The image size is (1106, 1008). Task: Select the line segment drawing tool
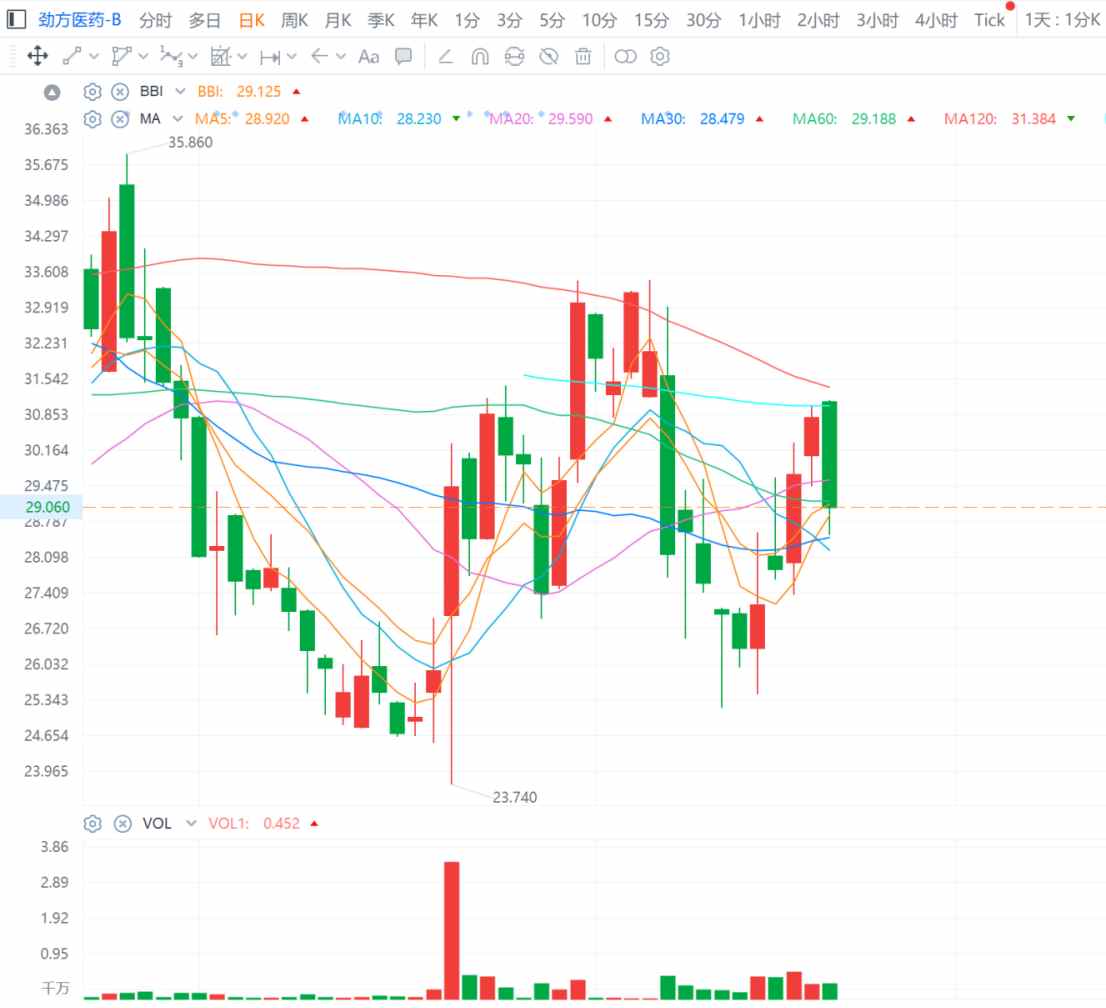(x=72, y=56)
